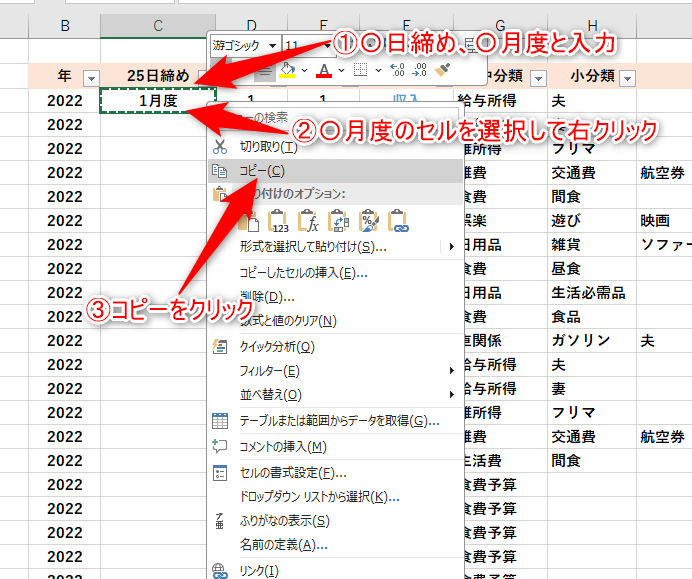
Task: Click the table data icon
Action: point(220,421)
